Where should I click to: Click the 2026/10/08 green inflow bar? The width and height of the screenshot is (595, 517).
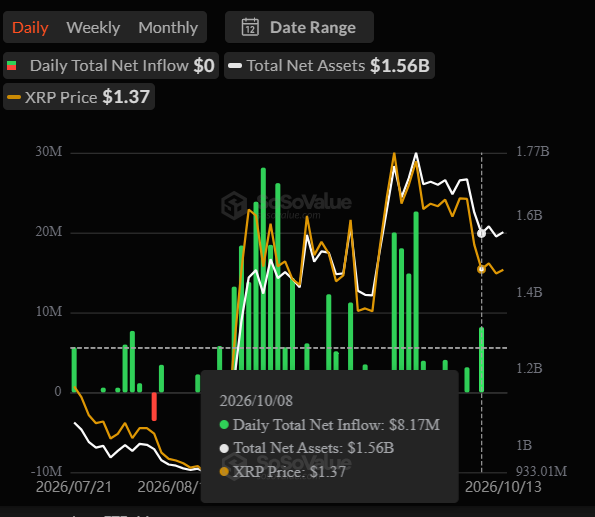coord(482,359)
